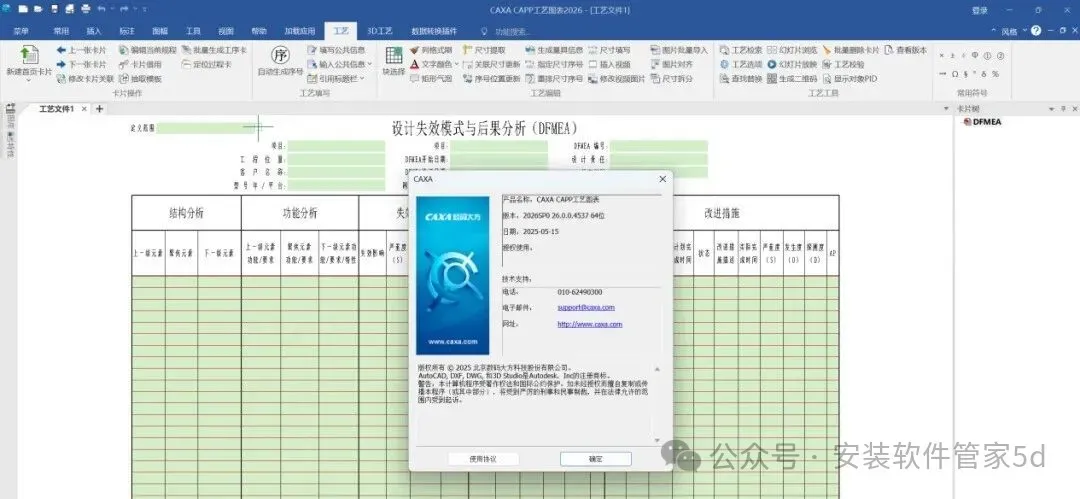The width and height of the screenshot is (1080, 499).
Task: Click 插入视频 tool
Action: [x=609, y=64]
